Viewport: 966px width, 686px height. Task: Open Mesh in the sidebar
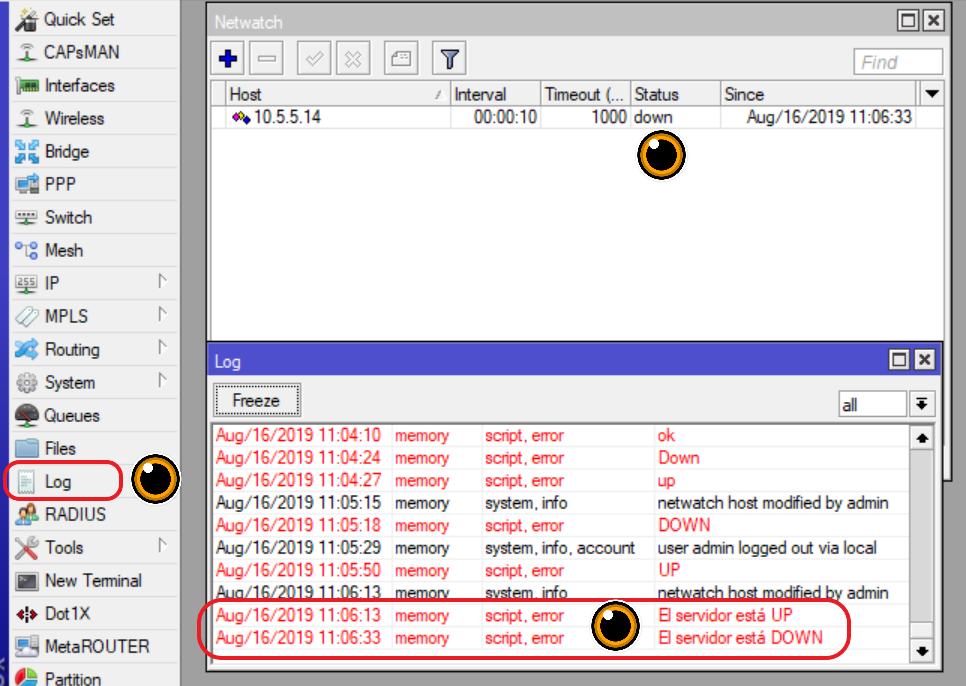pyautogui.click(x=95, y=251)
